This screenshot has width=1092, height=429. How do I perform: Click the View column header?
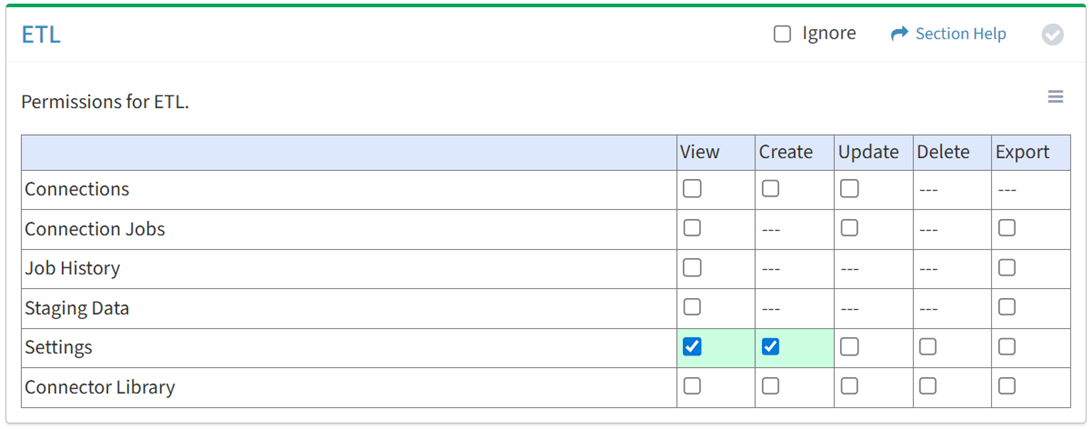click(700, 152)
